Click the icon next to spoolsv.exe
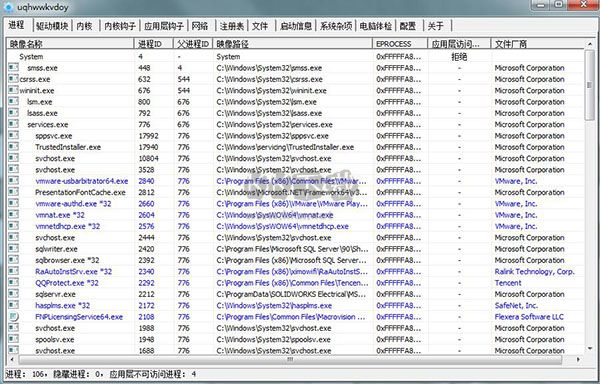This screenshot has height=384, width=600. pyautogui.click(x=13, y=339)
